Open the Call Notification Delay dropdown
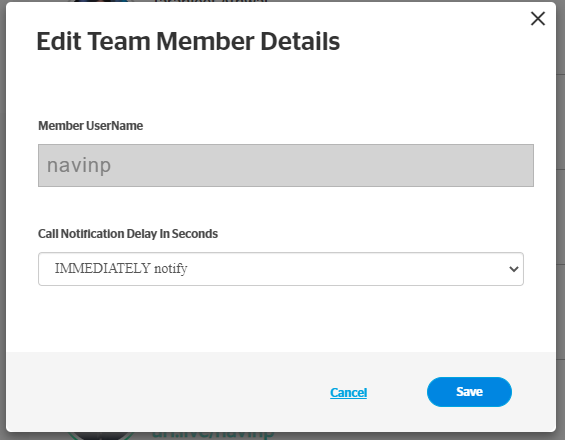Screen dimensions: 565x440 [281, 269]
